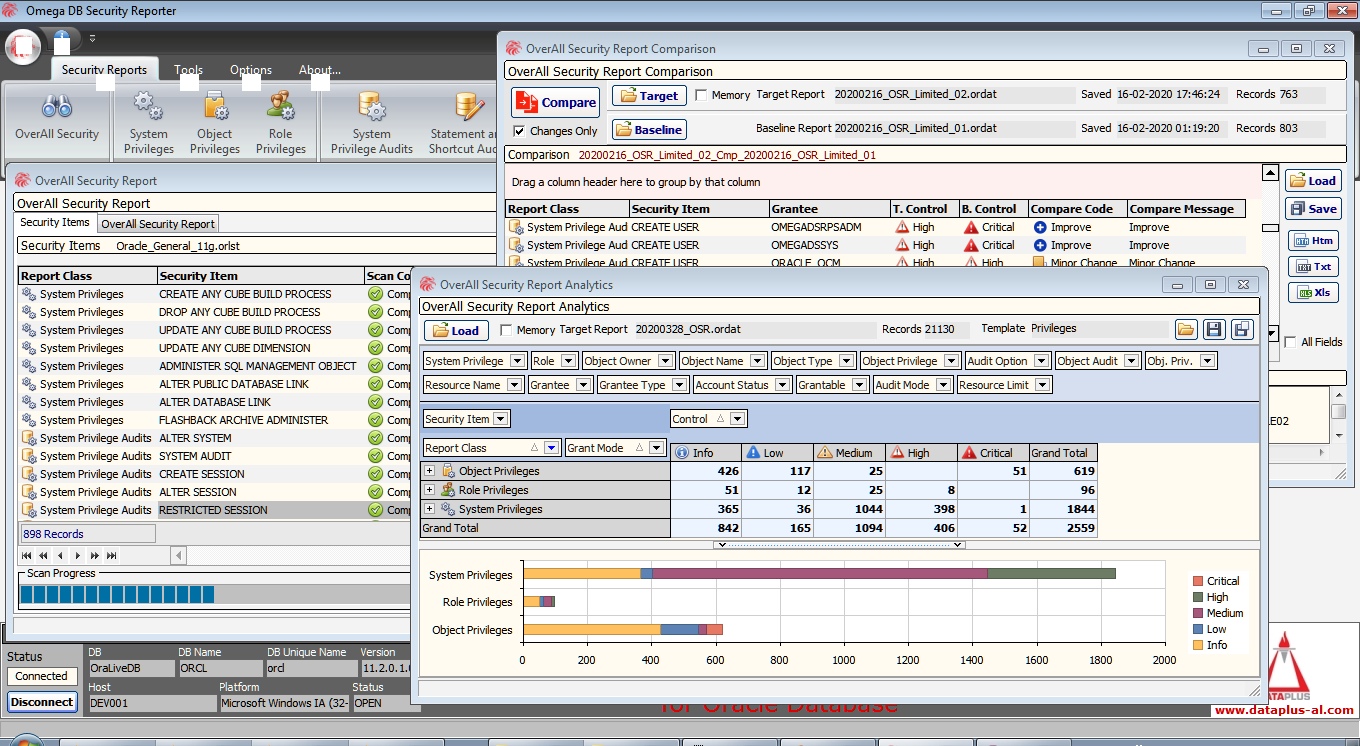Export comparison report as Htm

click(x=1313, y=241)
